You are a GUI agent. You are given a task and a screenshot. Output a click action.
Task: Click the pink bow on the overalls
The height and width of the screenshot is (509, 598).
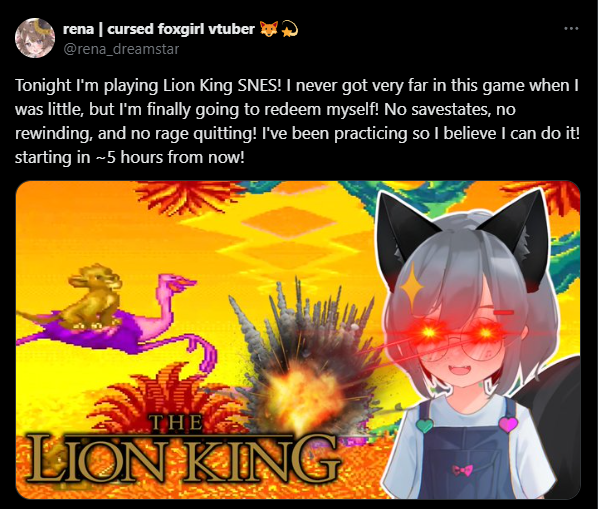click(462, 470)
